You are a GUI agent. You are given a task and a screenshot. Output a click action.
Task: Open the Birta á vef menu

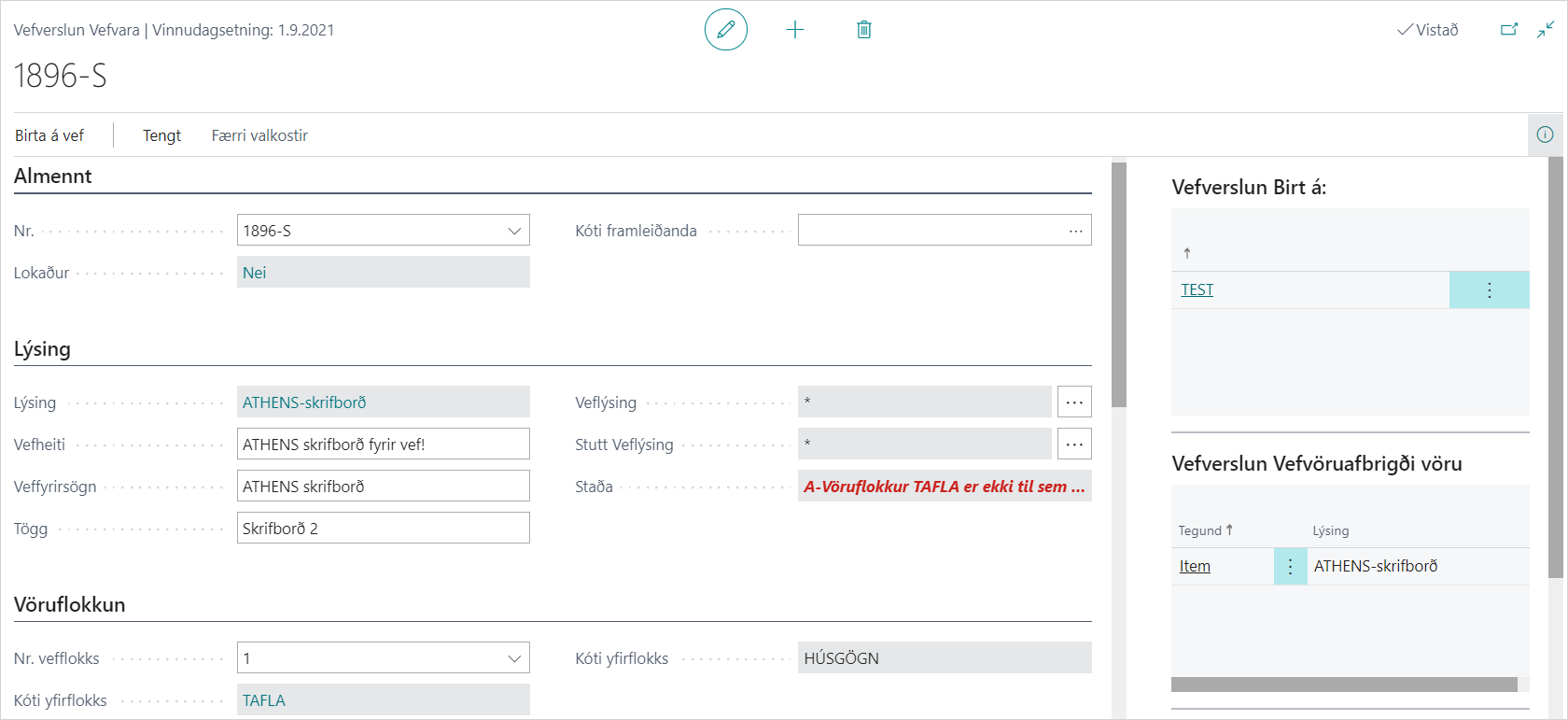coord(49,135)
